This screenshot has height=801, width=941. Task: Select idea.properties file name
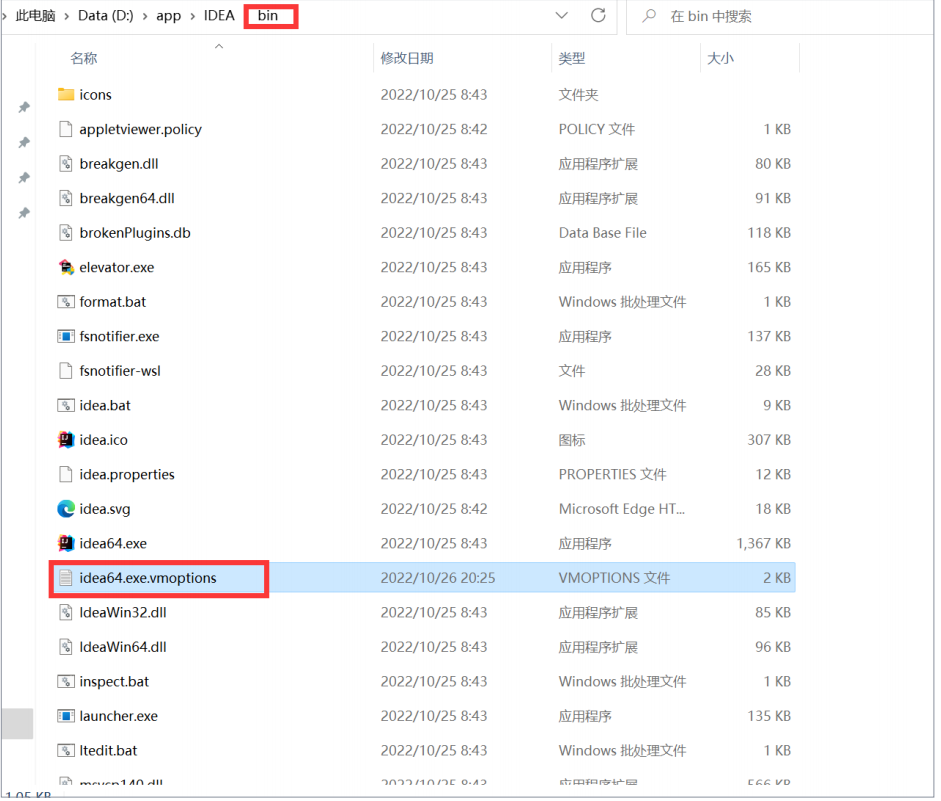point(127,475)
